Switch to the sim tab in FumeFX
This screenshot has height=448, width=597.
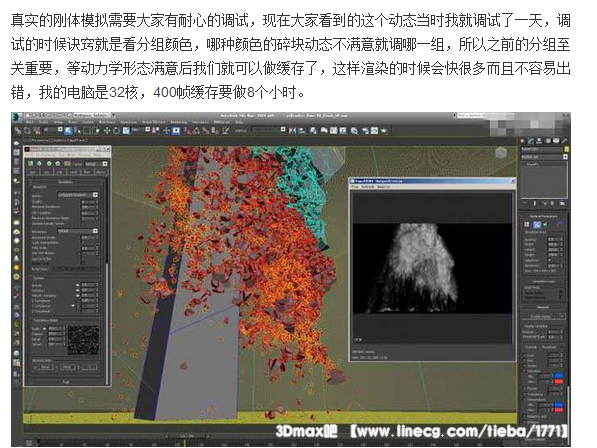47,172
